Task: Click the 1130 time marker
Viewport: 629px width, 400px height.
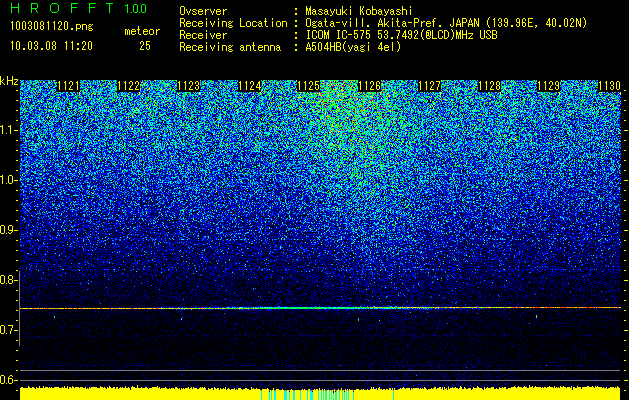Action: (x=609, y=86)
